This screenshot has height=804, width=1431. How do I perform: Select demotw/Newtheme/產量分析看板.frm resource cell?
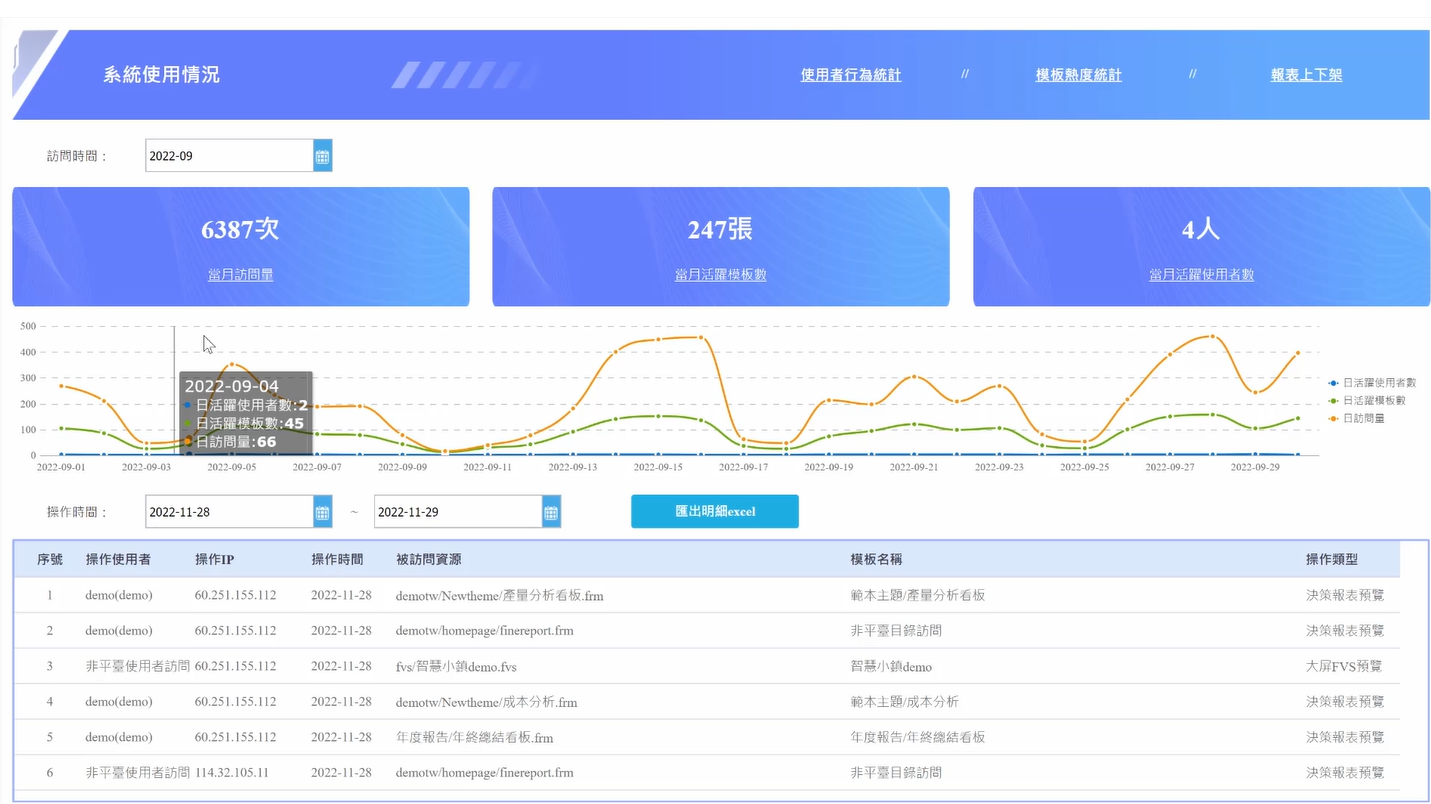[500, 595]
